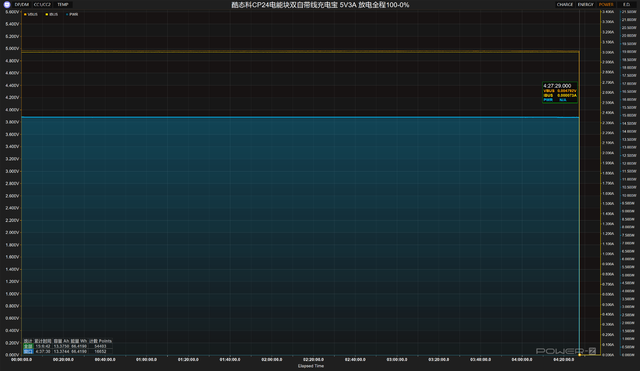Toggle the VBUS legend series

click(31, 14)
